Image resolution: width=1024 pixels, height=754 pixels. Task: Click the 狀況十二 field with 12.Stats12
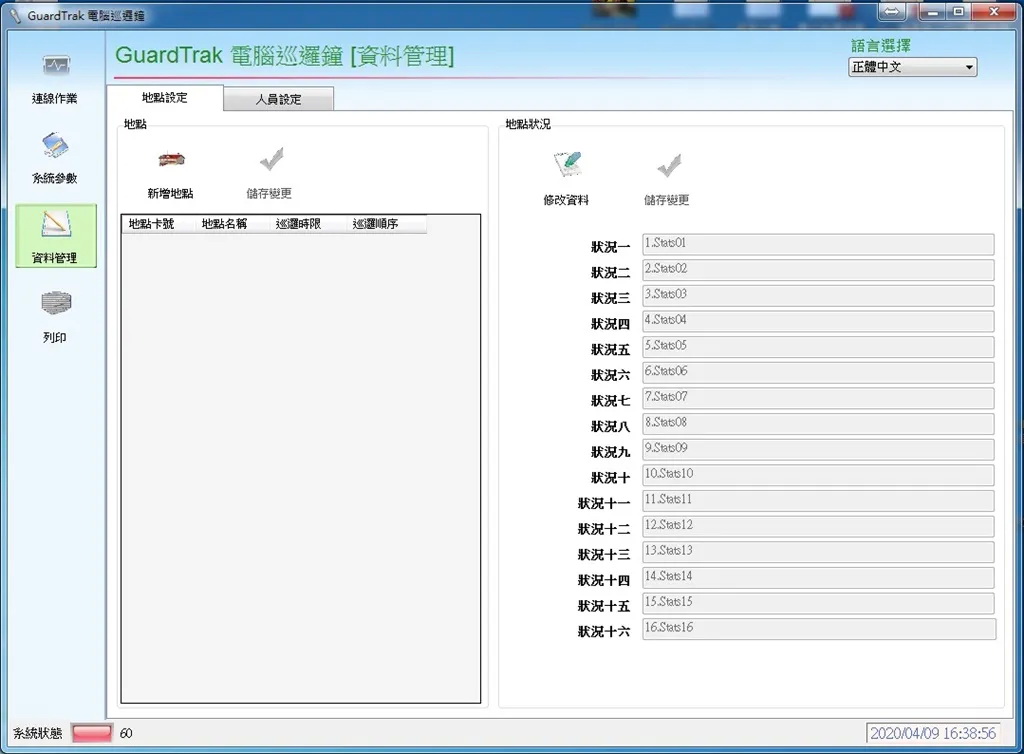pyautogui.click(x=818, y=526)
